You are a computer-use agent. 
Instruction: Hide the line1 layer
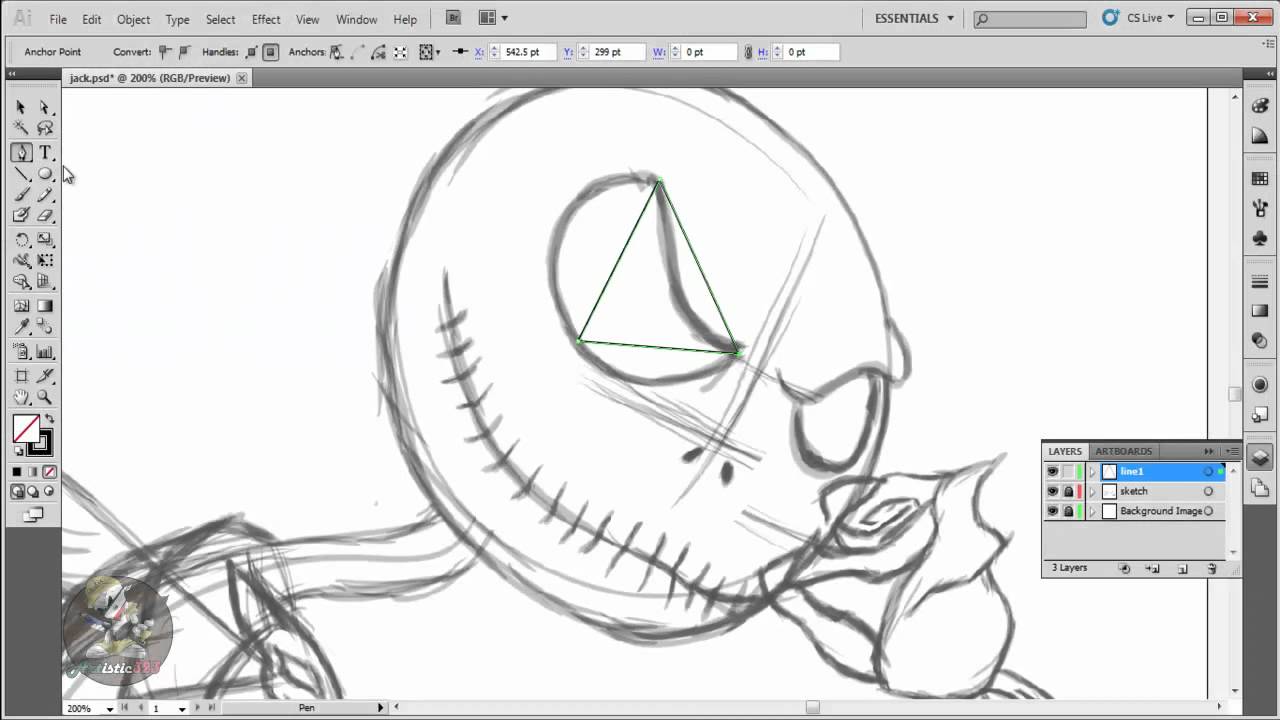click(x=1052, y=471)
